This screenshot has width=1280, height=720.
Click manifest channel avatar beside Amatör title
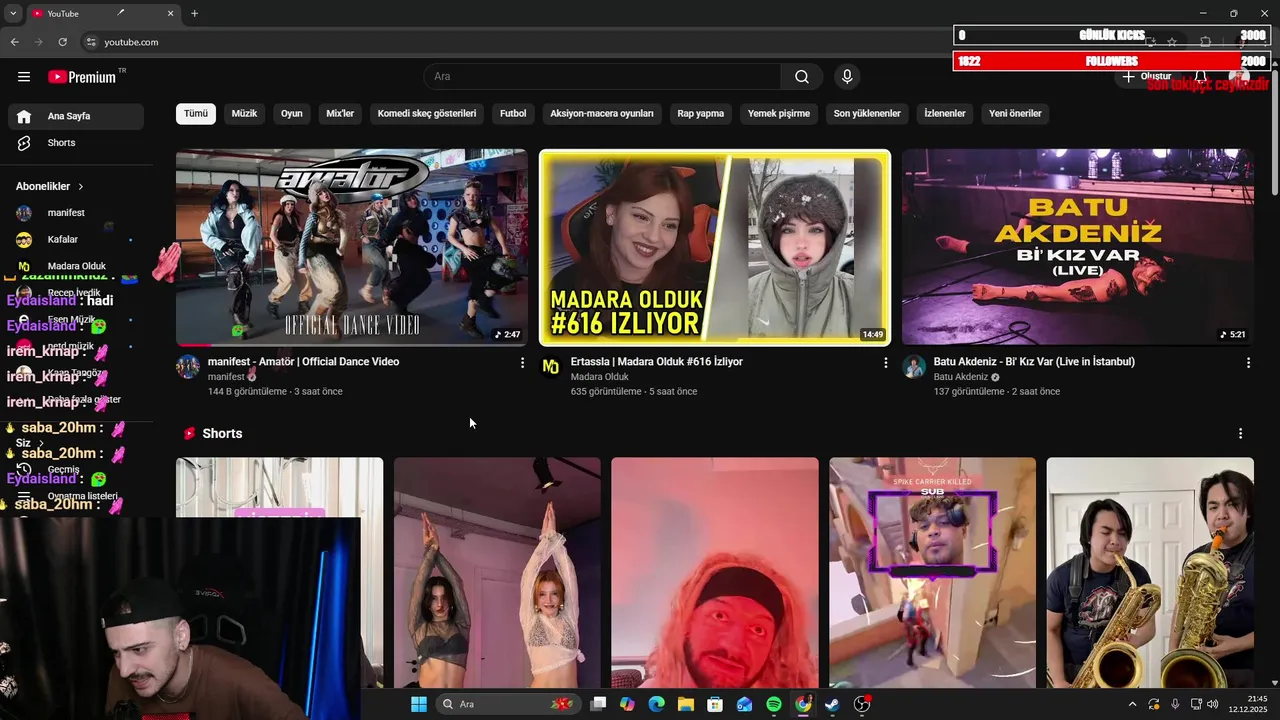coord(188,367)
